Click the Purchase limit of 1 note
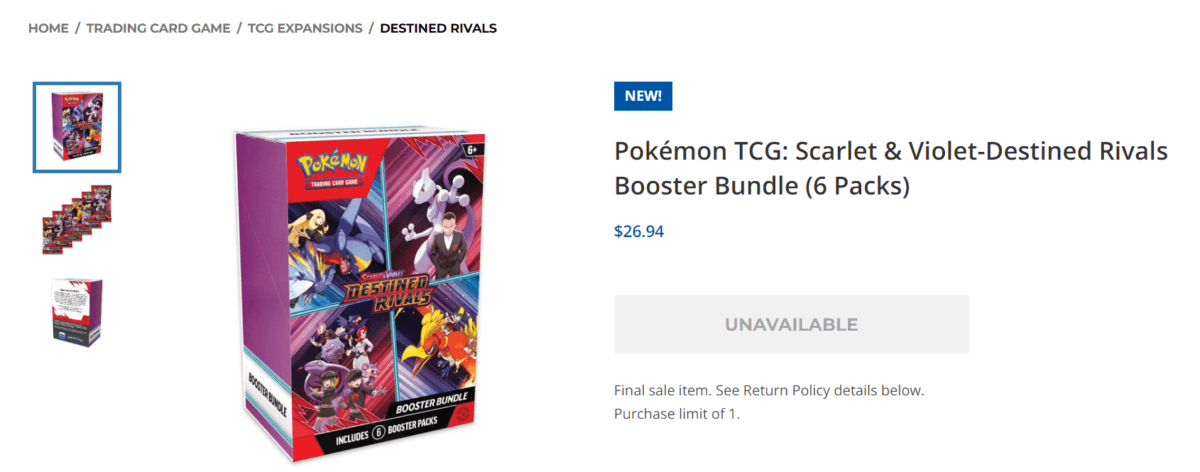Viewport: 1200px width, 472px height. 677,414
